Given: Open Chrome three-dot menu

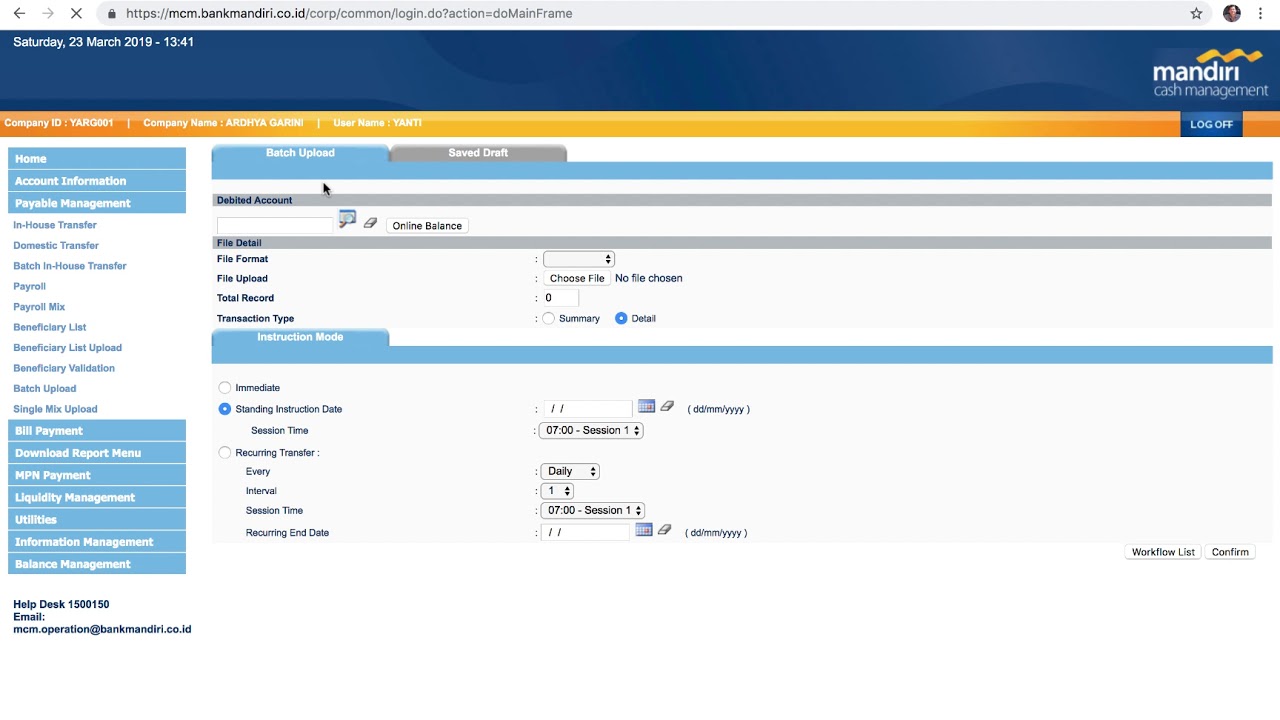Looking at the screenshot, I should [1261, 14].
